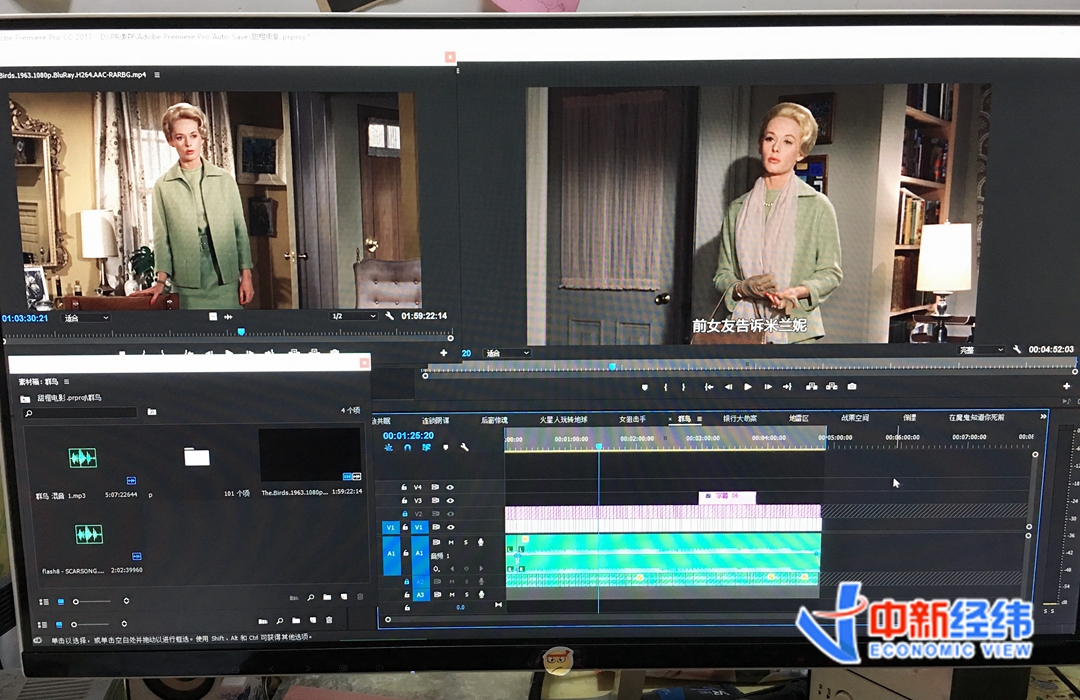The width and height of the screenshot is (1080, 700).
Task: Open Program monitor zoom level dropdown
Action: 507,353
